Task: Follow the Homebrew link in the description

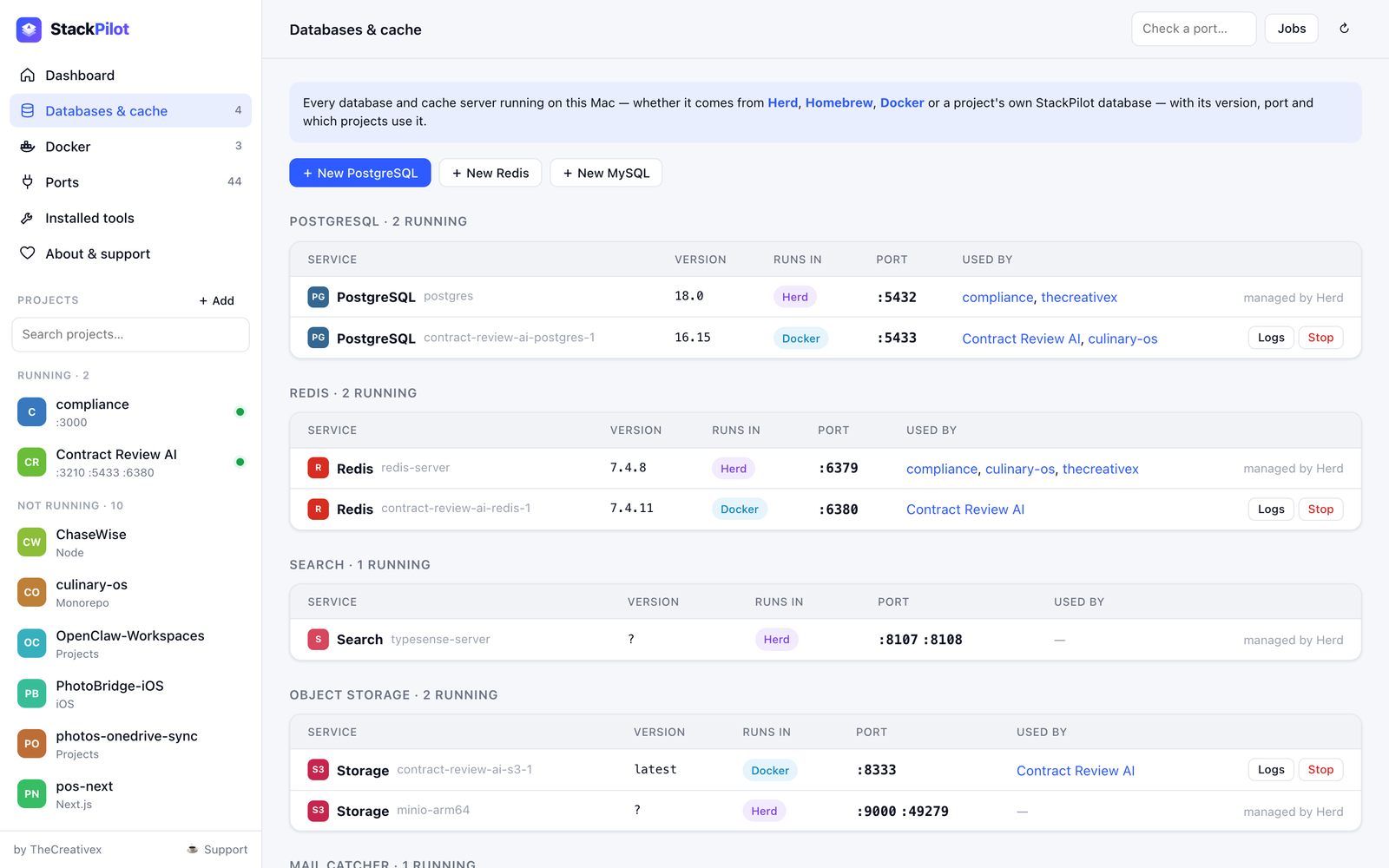Action: click(x=839, y=102)
